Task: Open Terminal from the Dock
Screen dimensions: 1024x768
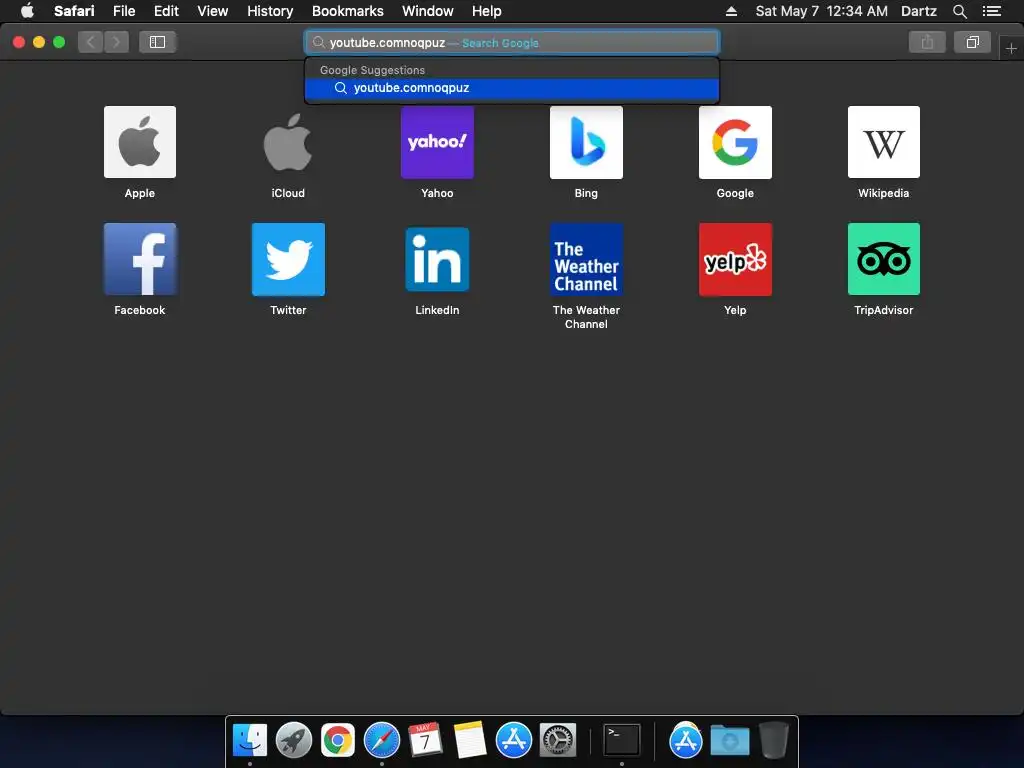Action: pyautogui.click(x=621, y=741)
